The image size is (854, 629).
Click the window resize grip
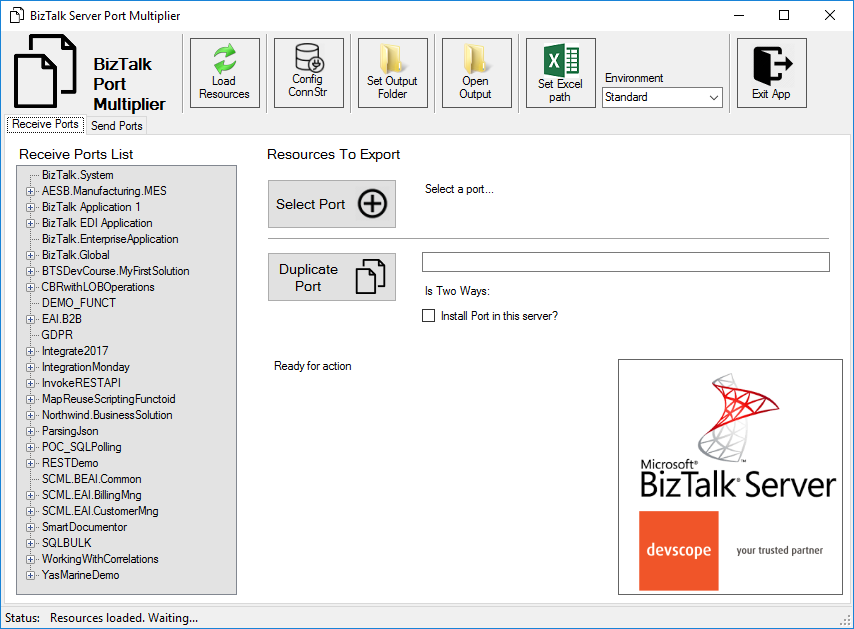(845, 620)
